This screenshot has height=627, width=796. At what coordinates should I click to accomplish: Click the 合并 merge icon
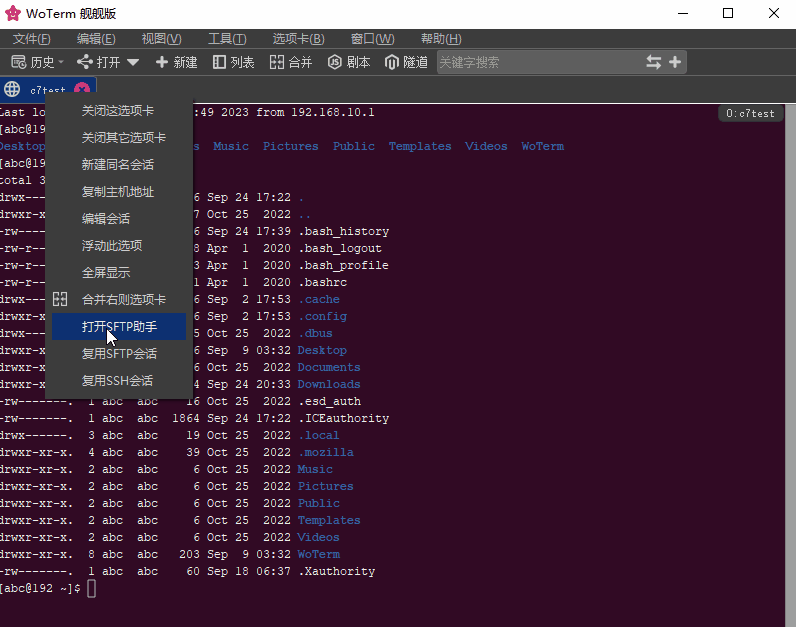point(277,62)
